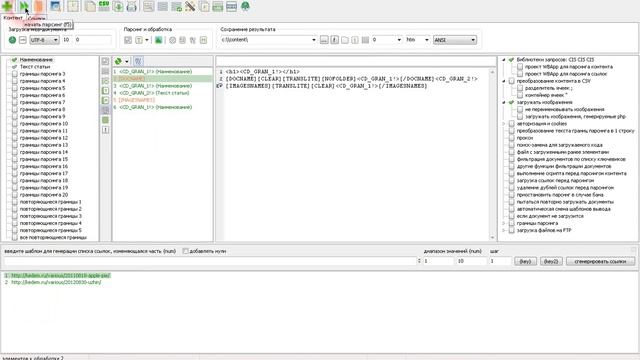This screenshot has width=640, height=360.
Task: Toggle the 'преобразование контента в CSV' checkbox
Action: coord(511,81)
